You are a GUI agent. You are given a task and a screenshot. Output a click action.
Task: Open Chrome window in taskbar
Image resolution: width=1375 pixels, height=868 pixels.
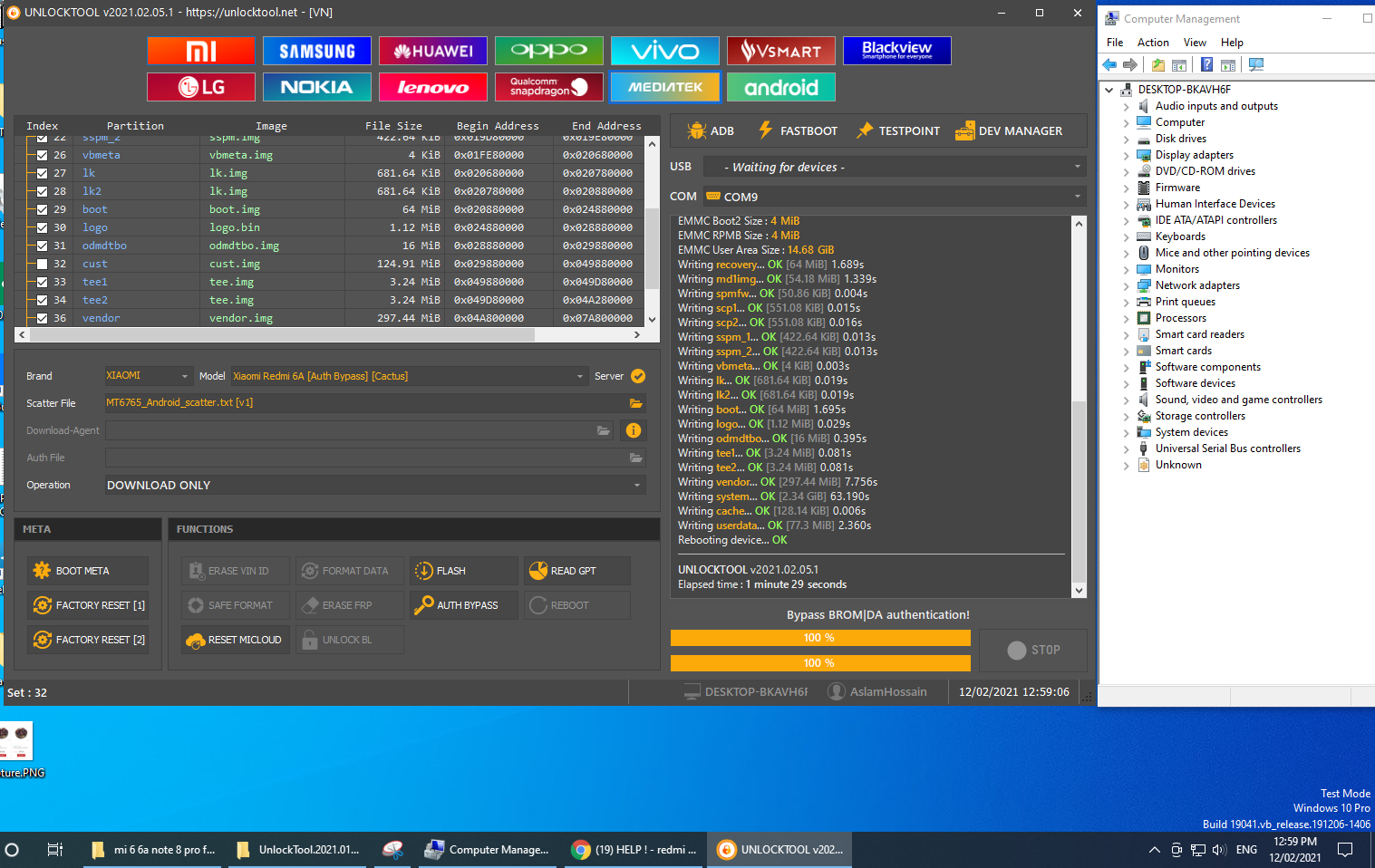click(634, 850)
